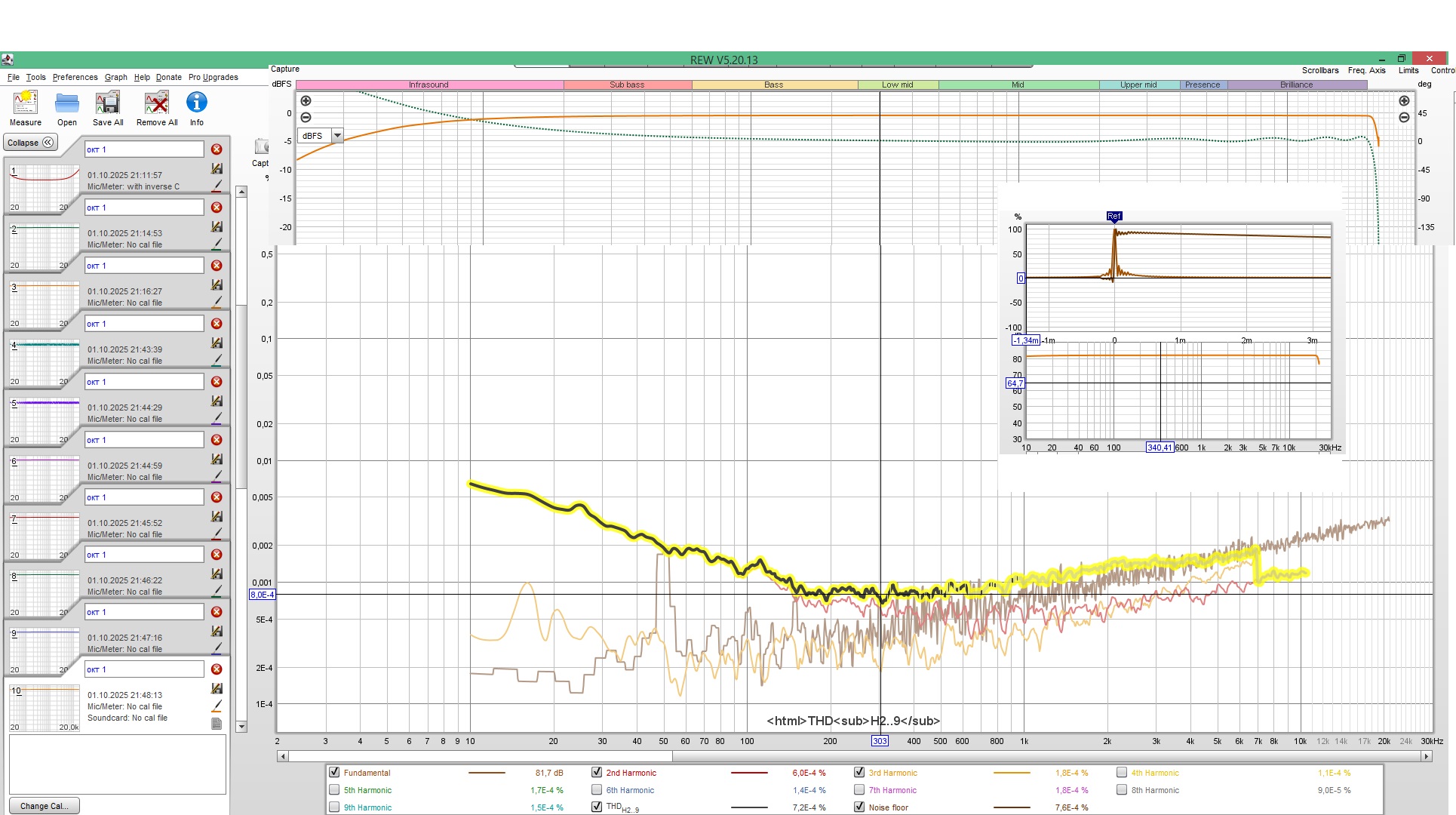Screen dimensions: 1456x815
Task: Zoom out using top-right minus magnifier
Action: tap(1404, 118)
